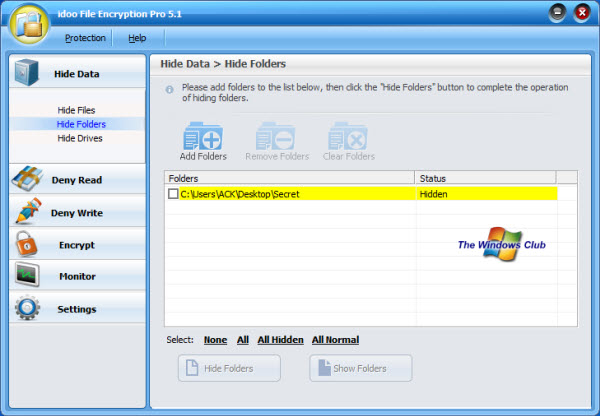Collapse the Hide Data section header
The width and height of the screenshot is (600, 416).
click(x=77, y=72)
